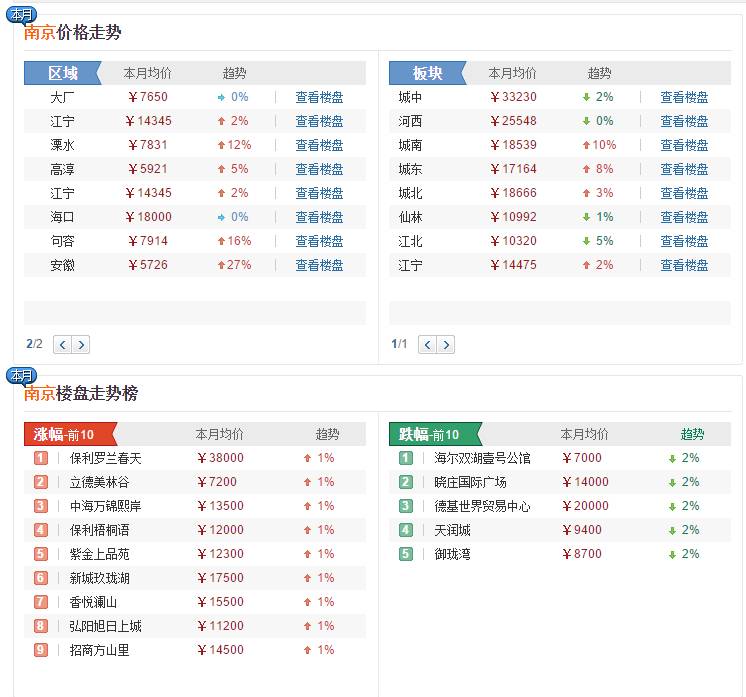Click the green down arrow in 江北 5% trend

click(586, 241)
